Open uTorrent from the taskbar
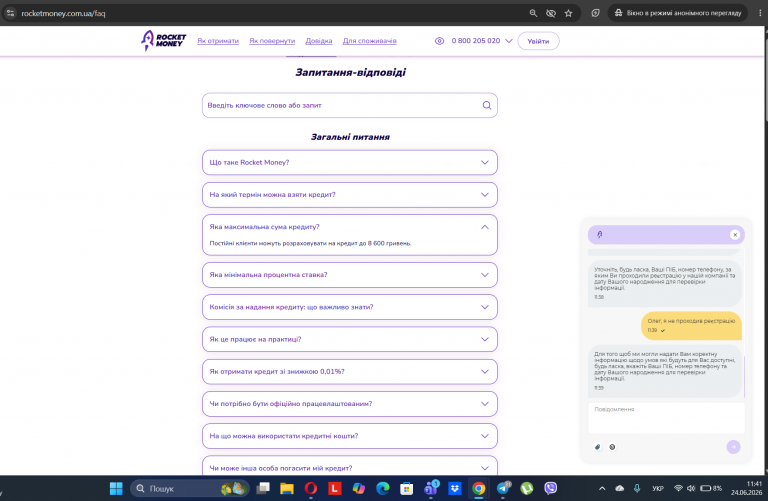 coord(527,488)
